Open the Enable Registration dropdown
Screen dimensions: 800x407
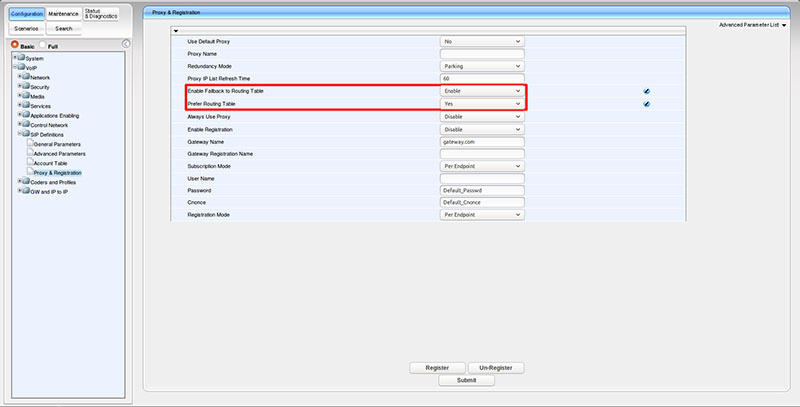pyautogui.click(x=482, y=130)
